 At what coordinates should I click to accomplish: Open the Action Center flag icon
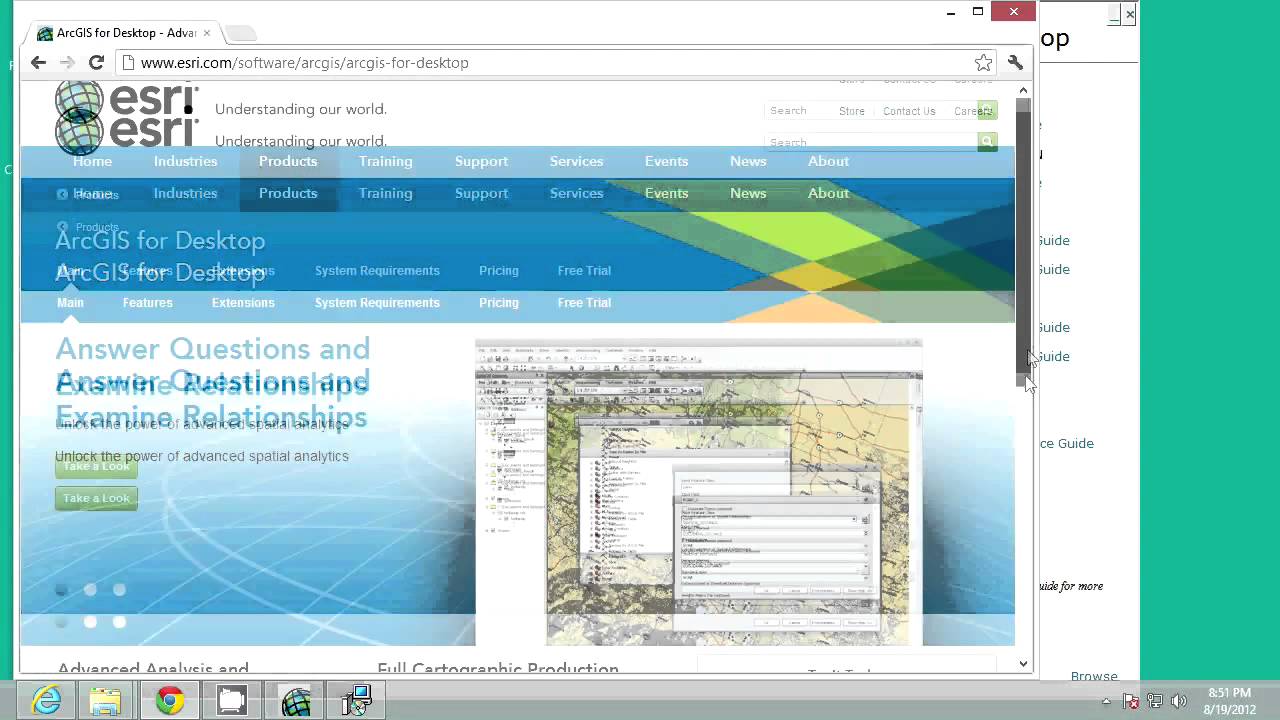coord(1131,701)
